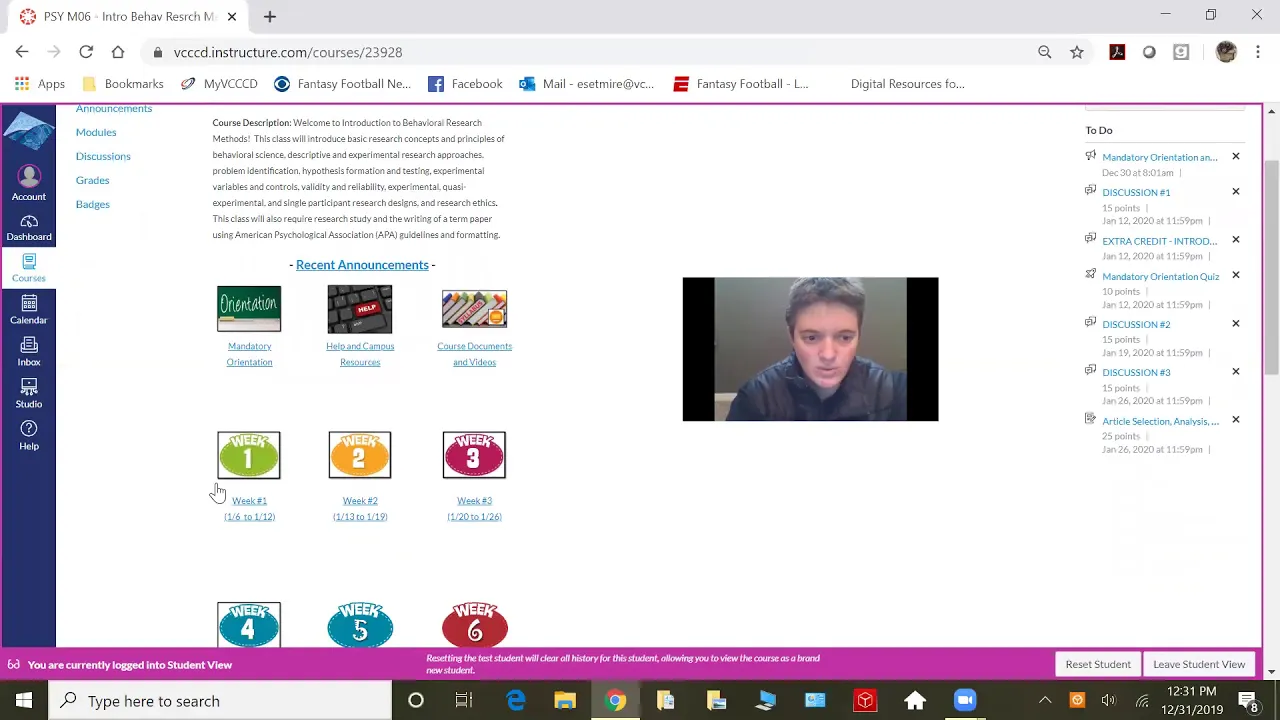Open the Week #2 (1/13 to 1/19) link
1280x720 pixels.
pos(360,508)
